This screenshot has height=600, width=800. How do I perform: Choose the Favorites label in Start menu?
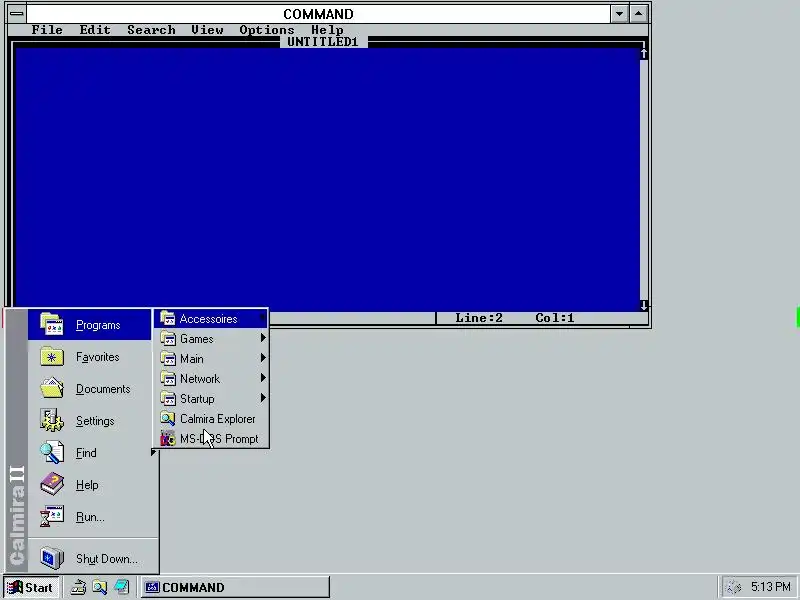[97, 357]
